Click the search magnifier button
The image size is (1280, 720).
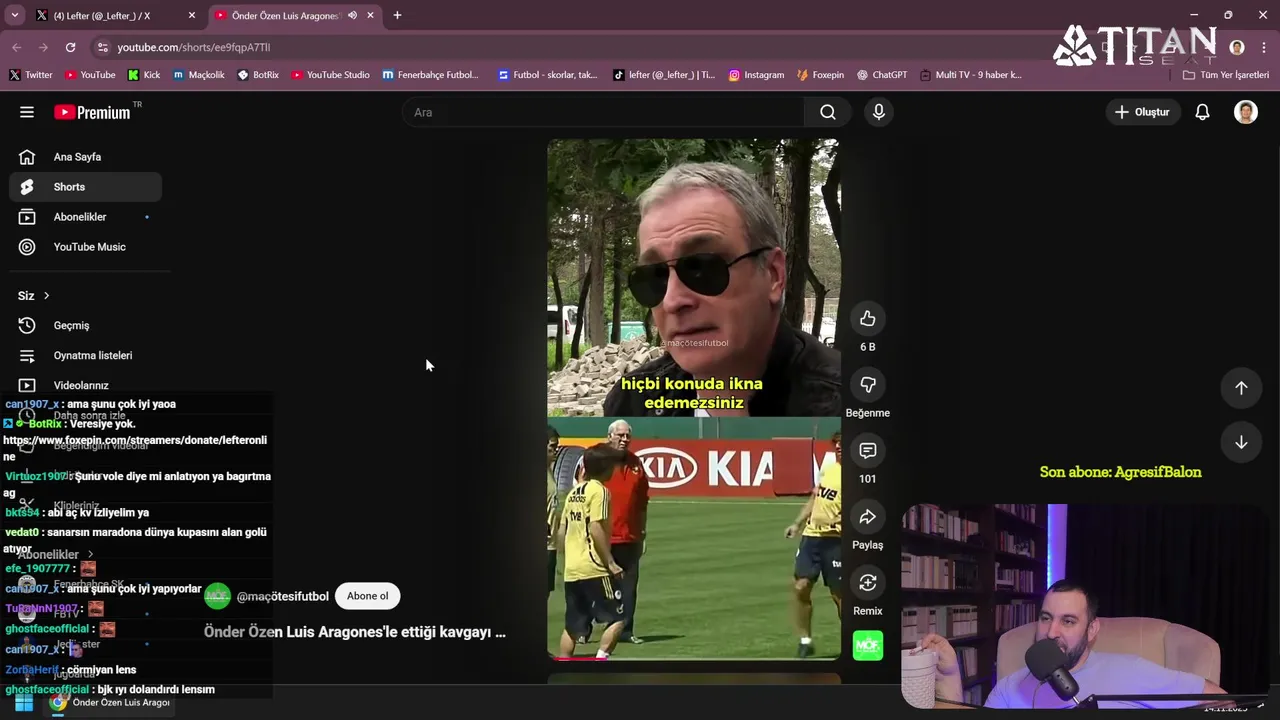click(828, 112)
